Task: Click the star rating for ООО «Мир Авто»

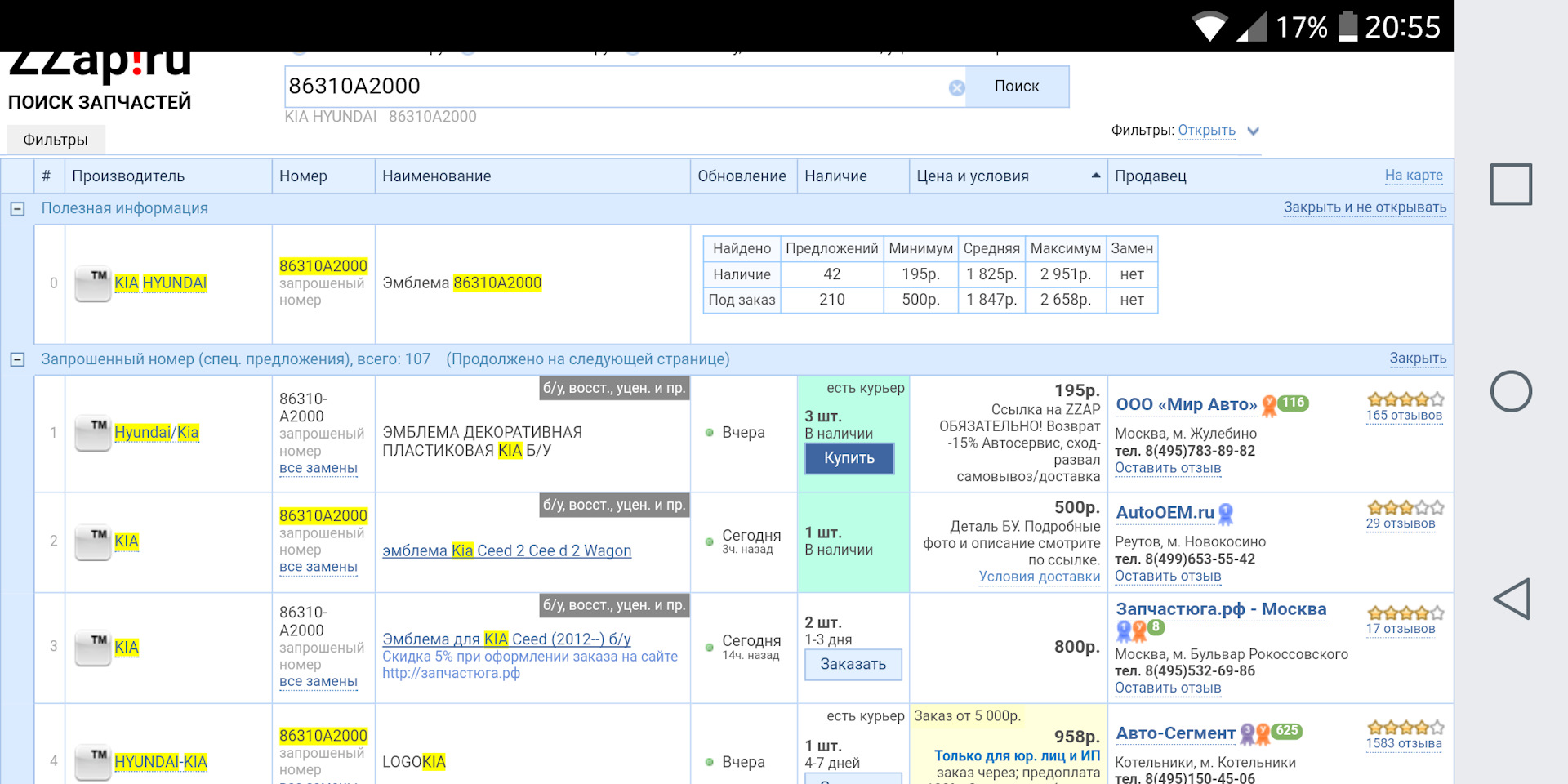Action: click(x=1405, y=399)
